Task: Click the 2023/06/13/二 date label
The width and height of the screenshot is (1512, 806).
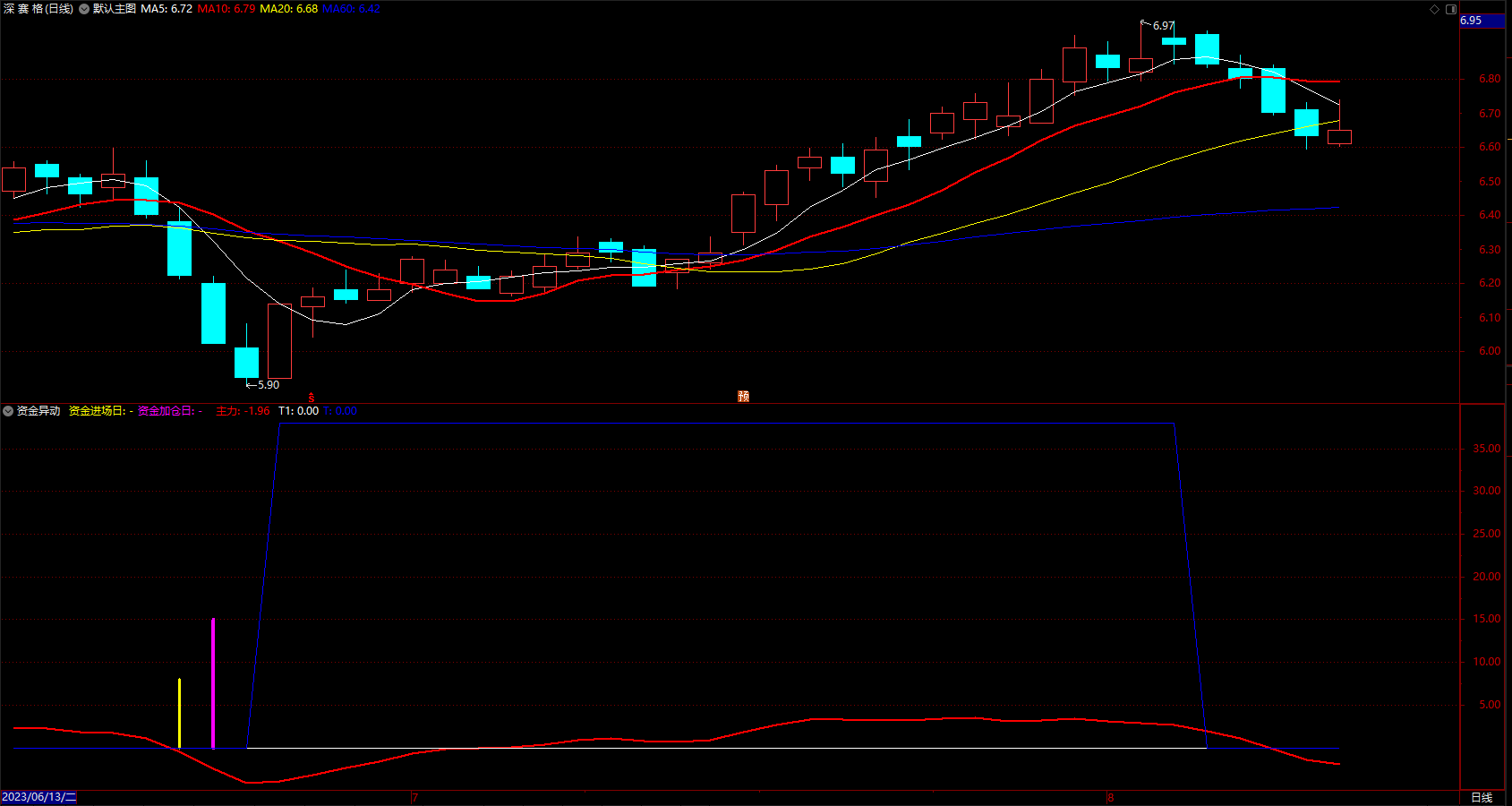Action: click(39, 797)
